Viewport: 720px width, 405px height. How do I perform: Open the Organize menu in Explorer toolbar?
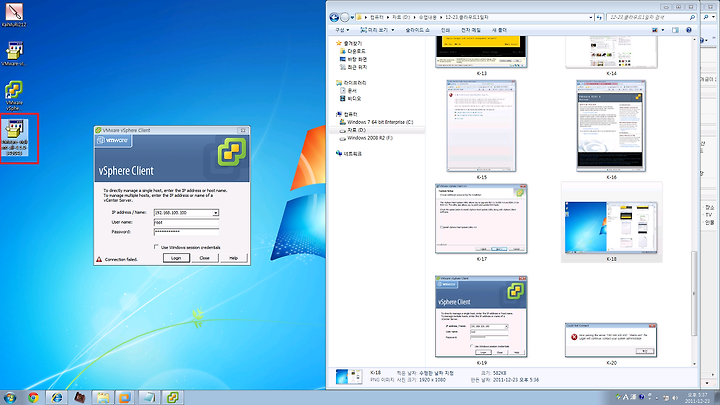click(x=342, y=30)
